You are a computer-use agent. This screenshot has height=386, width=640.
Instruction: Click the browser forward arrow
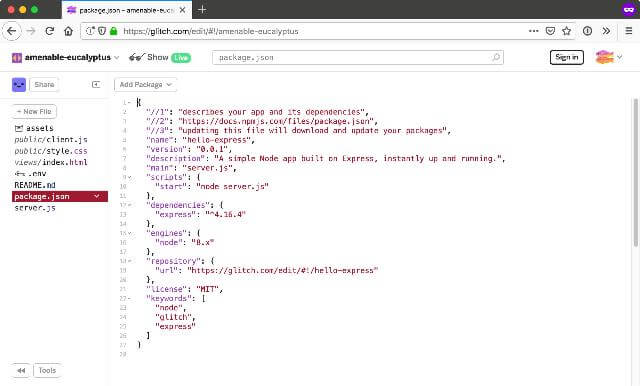pos(31,31)
